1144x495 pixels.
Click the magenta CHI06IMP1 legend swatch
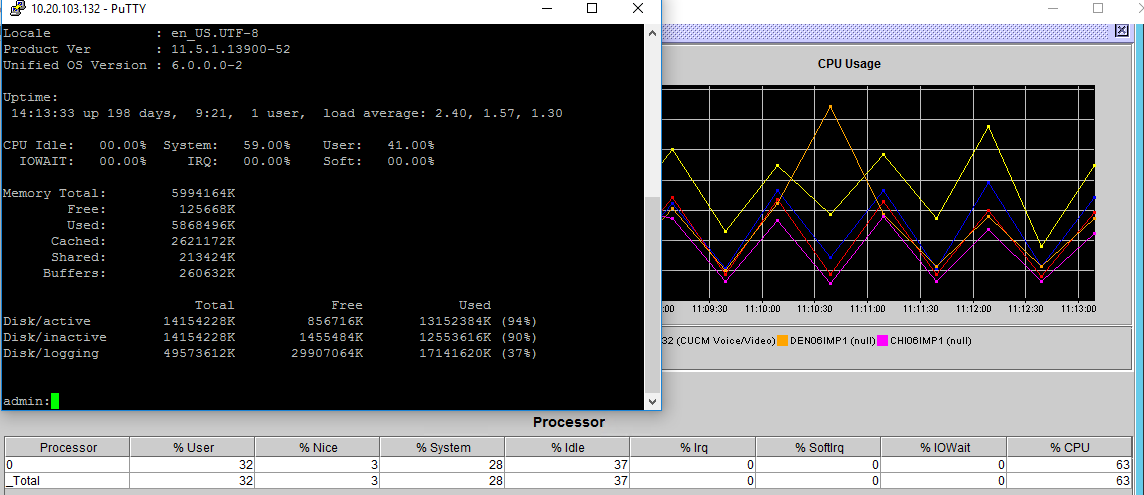pyautogui.click(x=883, y=341)
